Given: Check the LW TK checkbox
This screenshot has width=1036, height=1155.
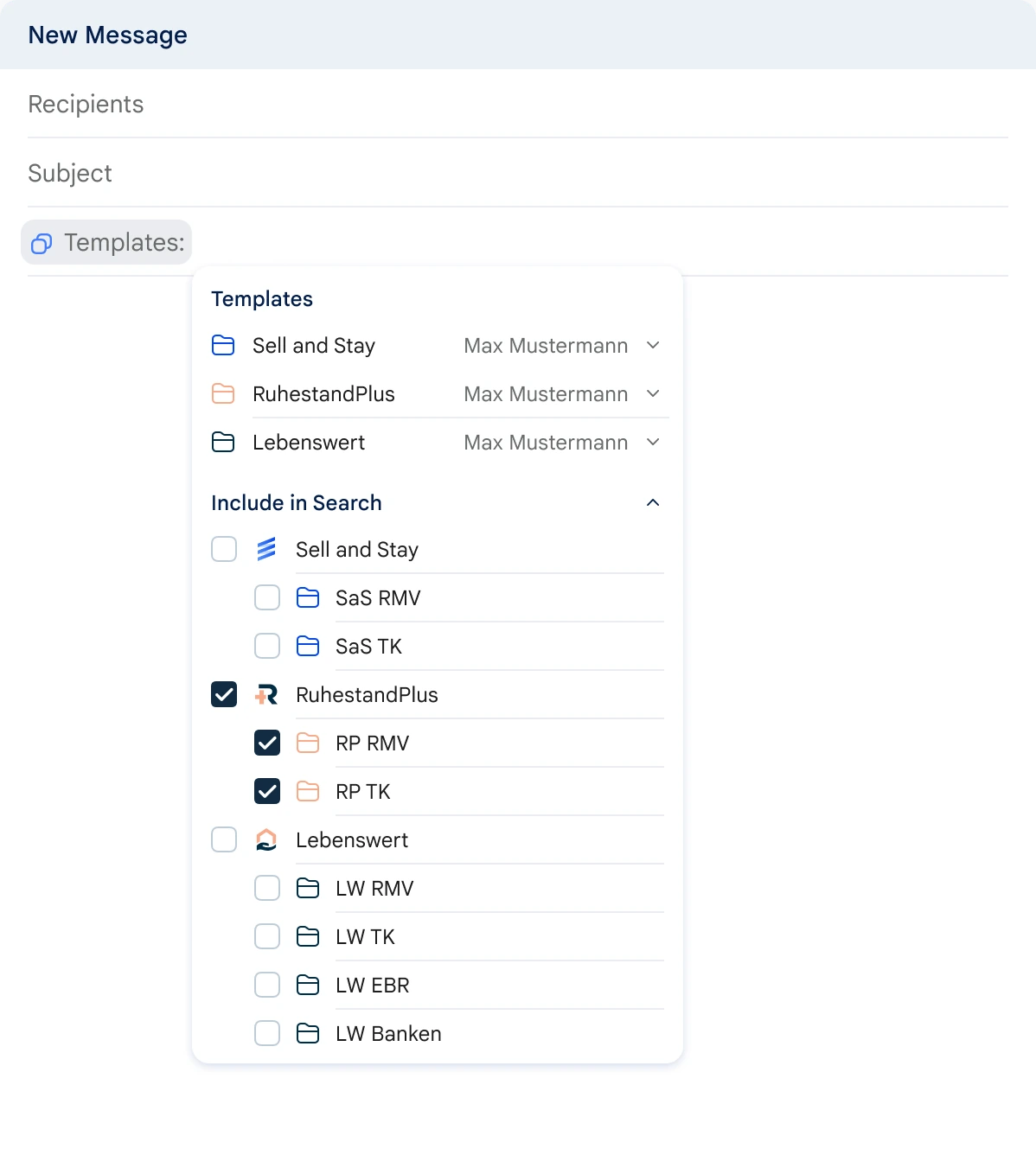Looking at the screenshot, I should tap(267, 936).
